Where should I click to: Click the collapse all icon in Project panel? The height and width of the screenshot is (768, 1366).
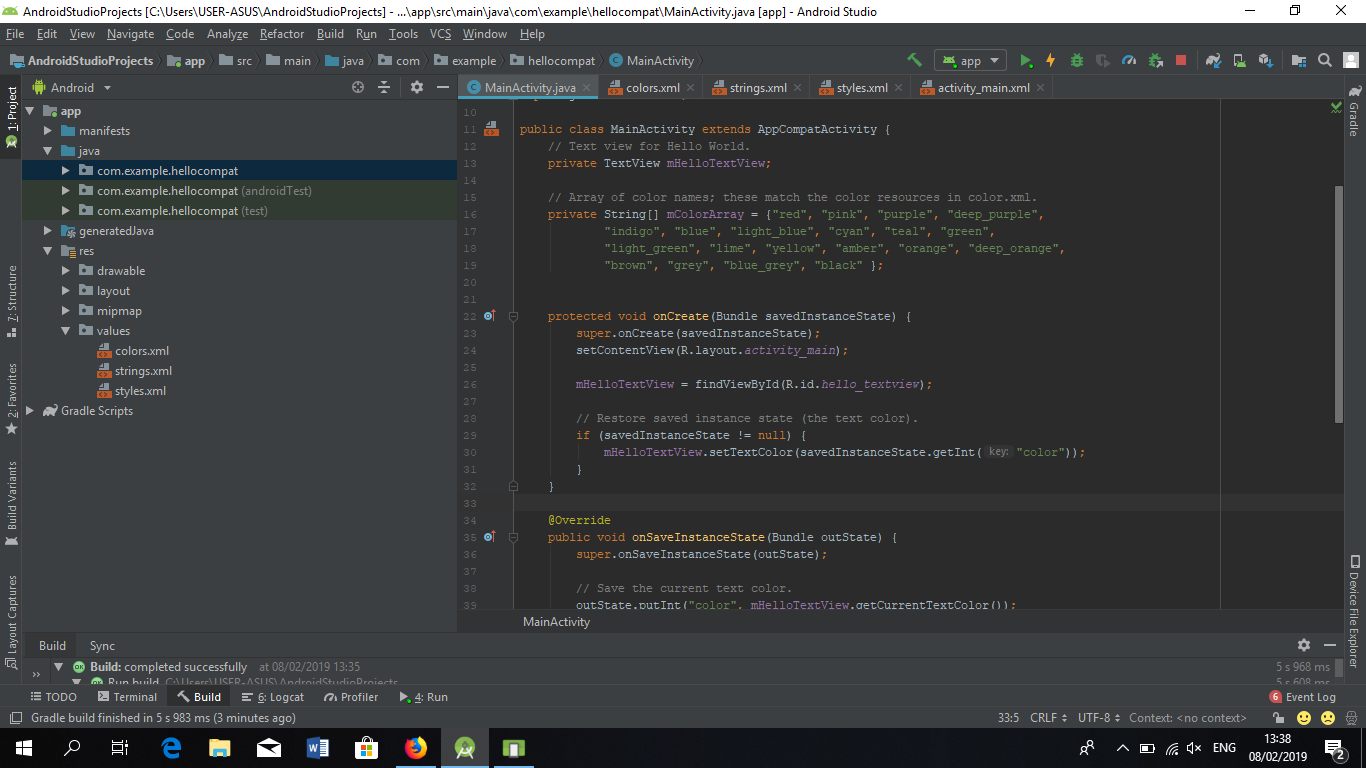point(384,87)
